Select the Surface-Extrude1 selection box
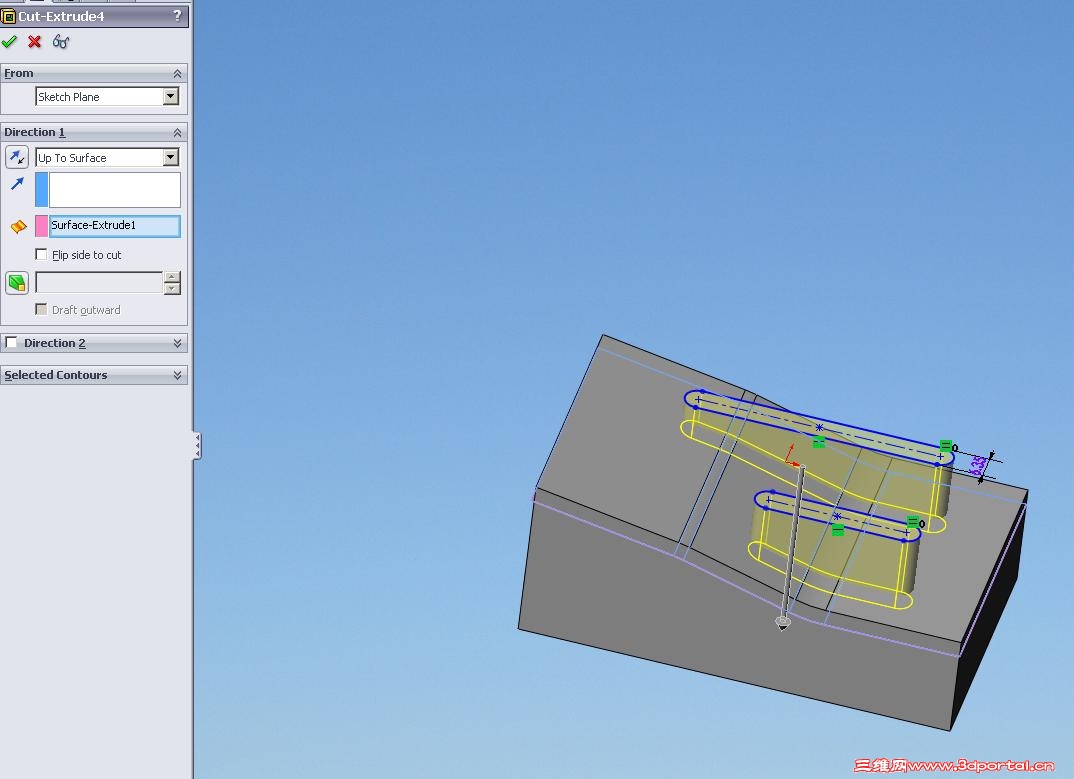This screenshot has height=779, width=1074. pyautogui.click(x=114, y=225)
